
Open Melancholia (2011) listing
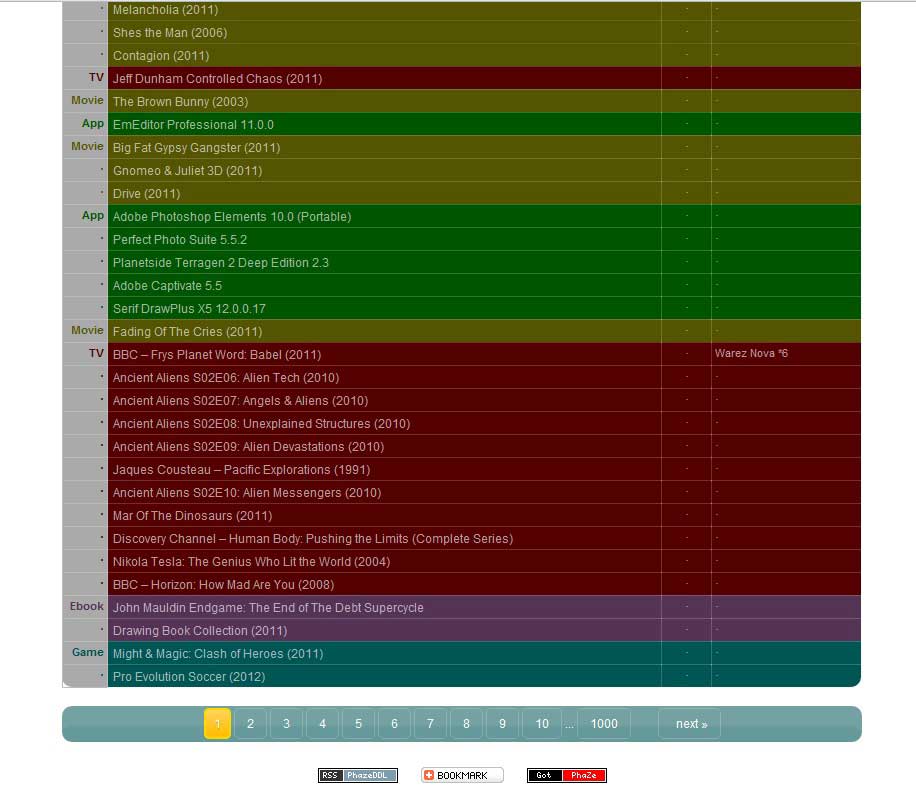(x=165, y=10)
